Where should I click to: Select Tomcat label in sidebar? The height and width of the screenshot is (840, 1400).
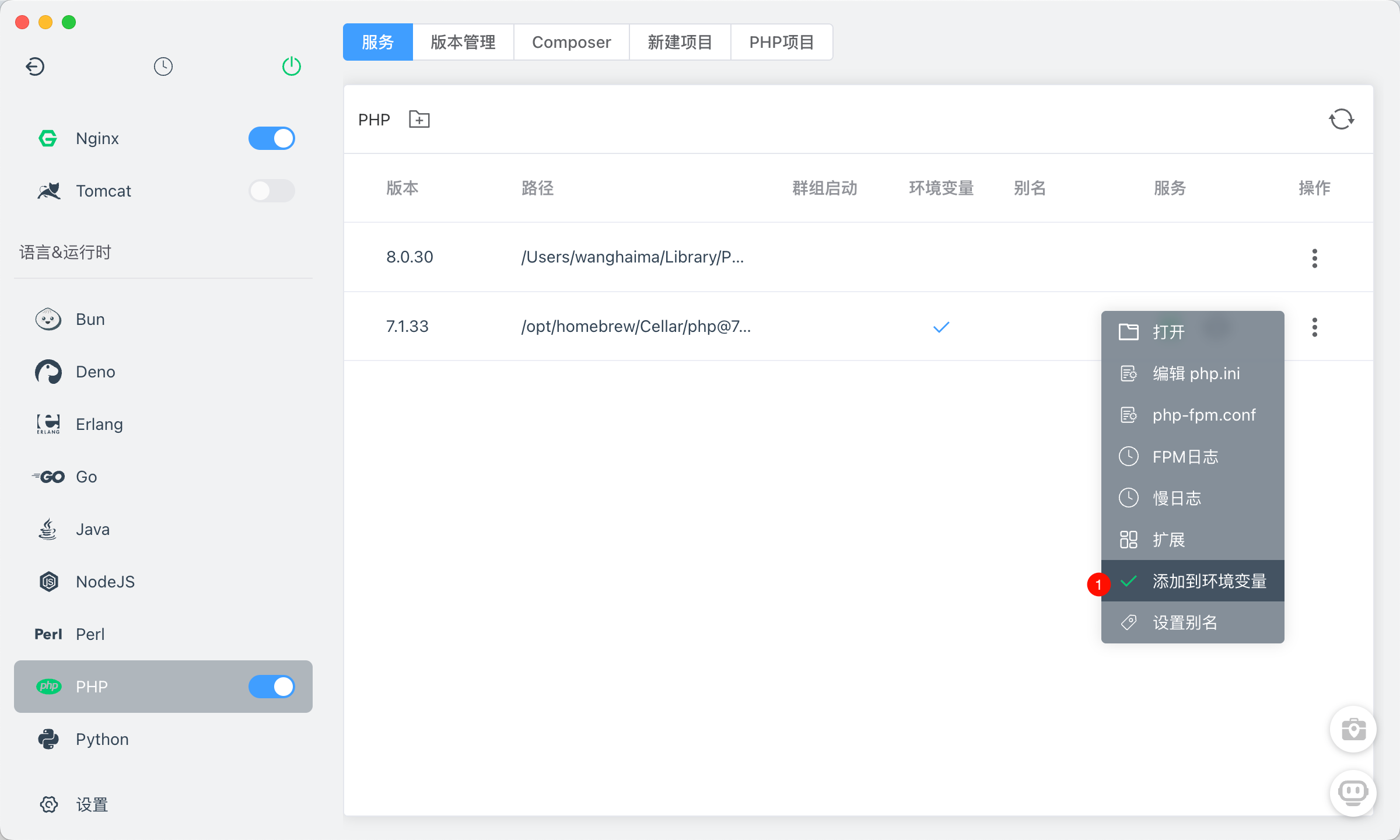[104, 191]
